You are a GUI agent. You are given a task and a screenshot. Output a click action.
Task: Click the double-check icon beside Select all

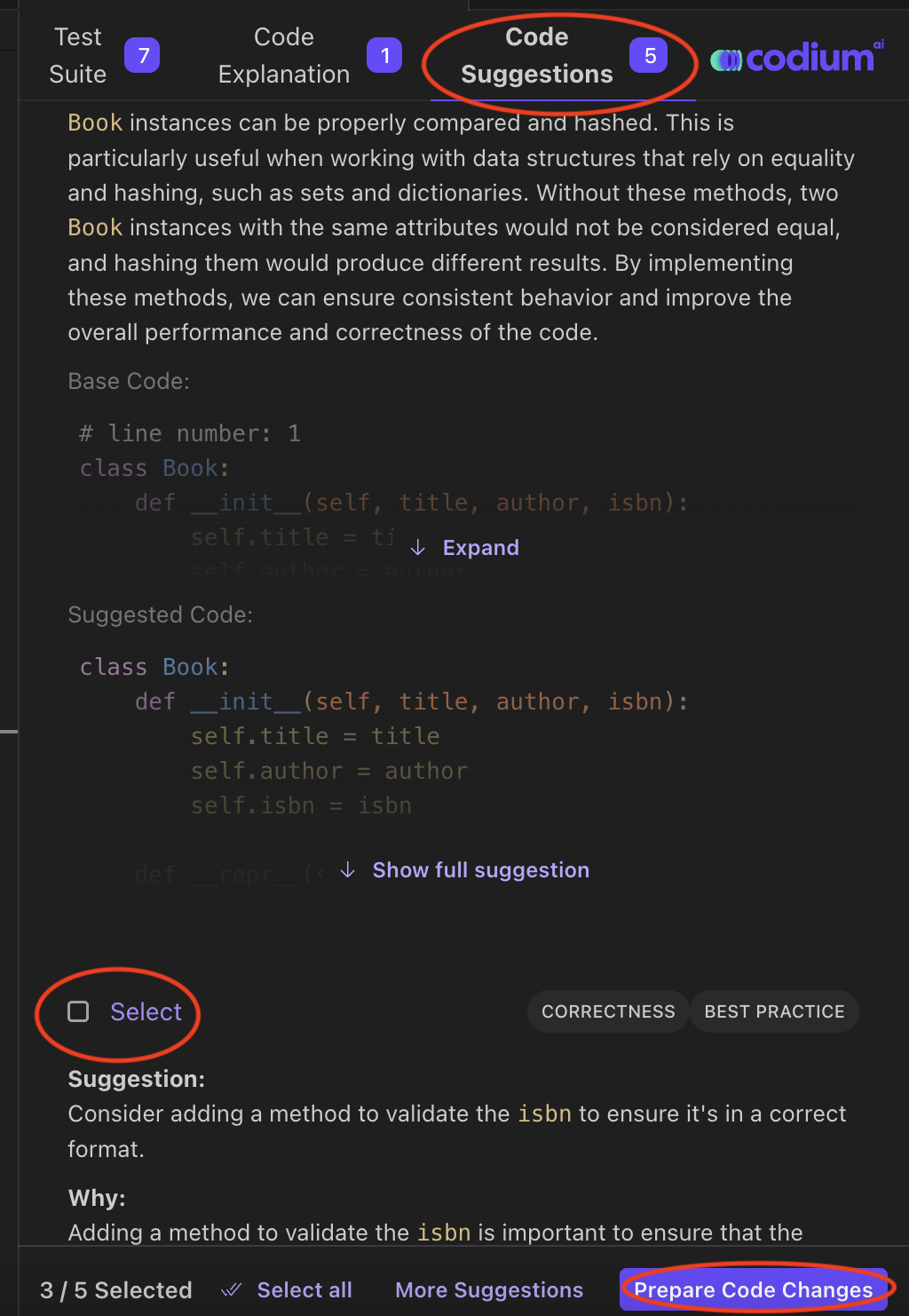pos(232,1290)
